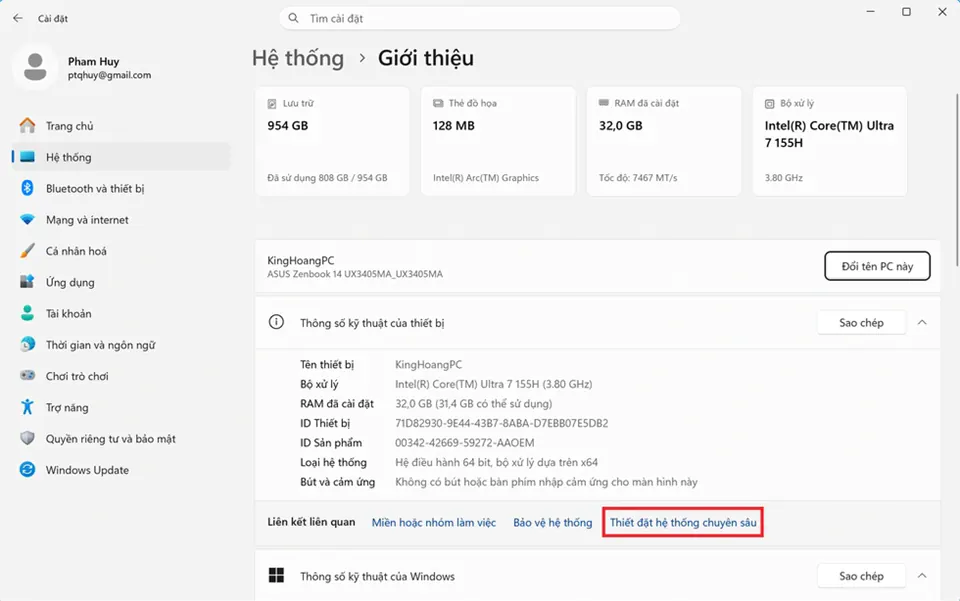Click the Thời gian và ngôn ngữ icon
This screenshot has height=601, width=960.
[27, 344]
